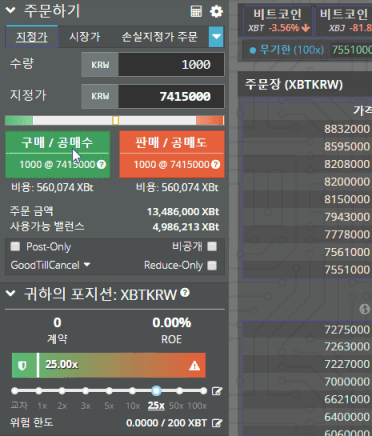This screenshot has height=436, width=372.
Task: Edit risk limit 200 XBT pencil icon
Action: tap(217, 423)
